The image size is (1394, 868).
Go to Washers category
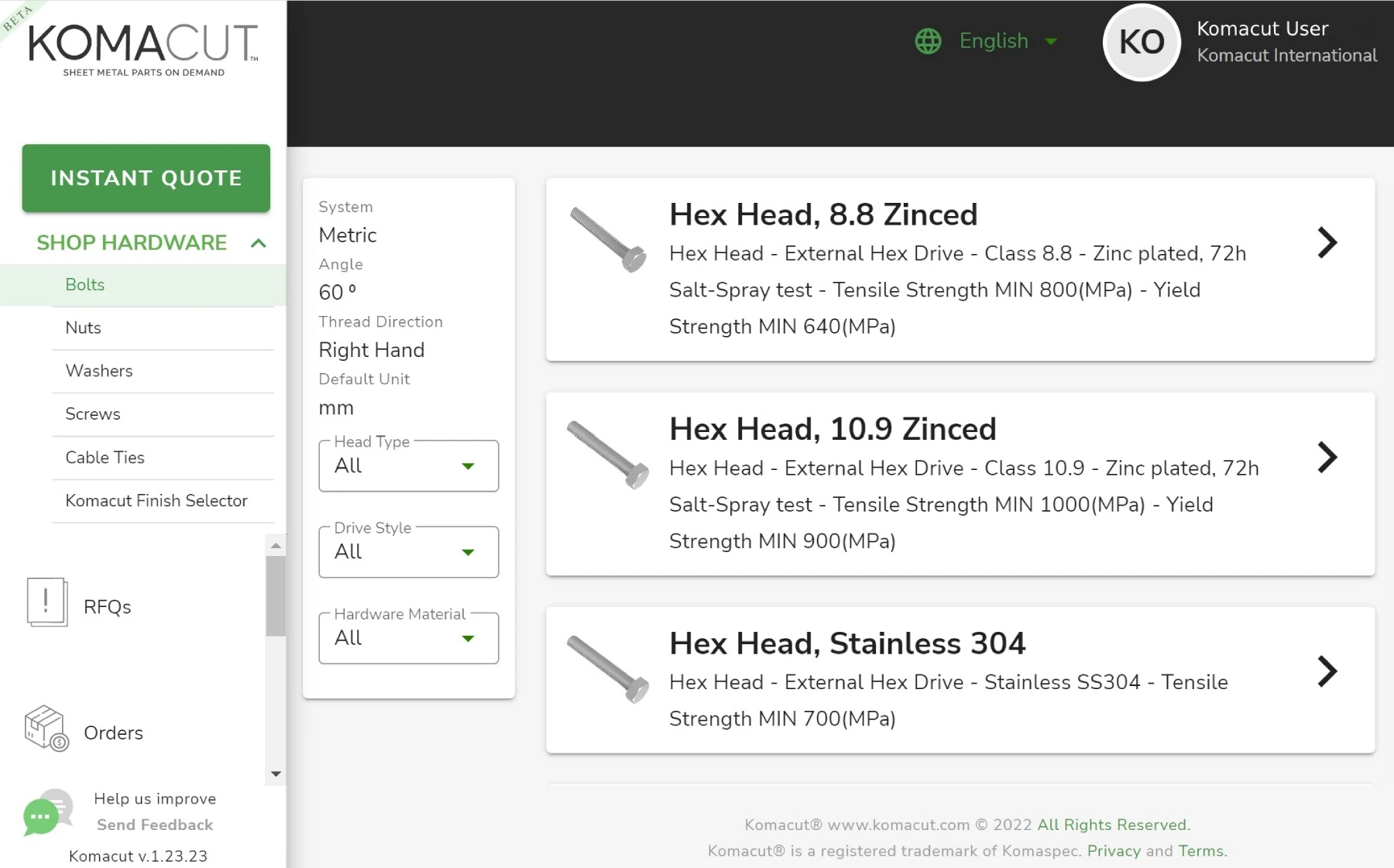[99, 371]
